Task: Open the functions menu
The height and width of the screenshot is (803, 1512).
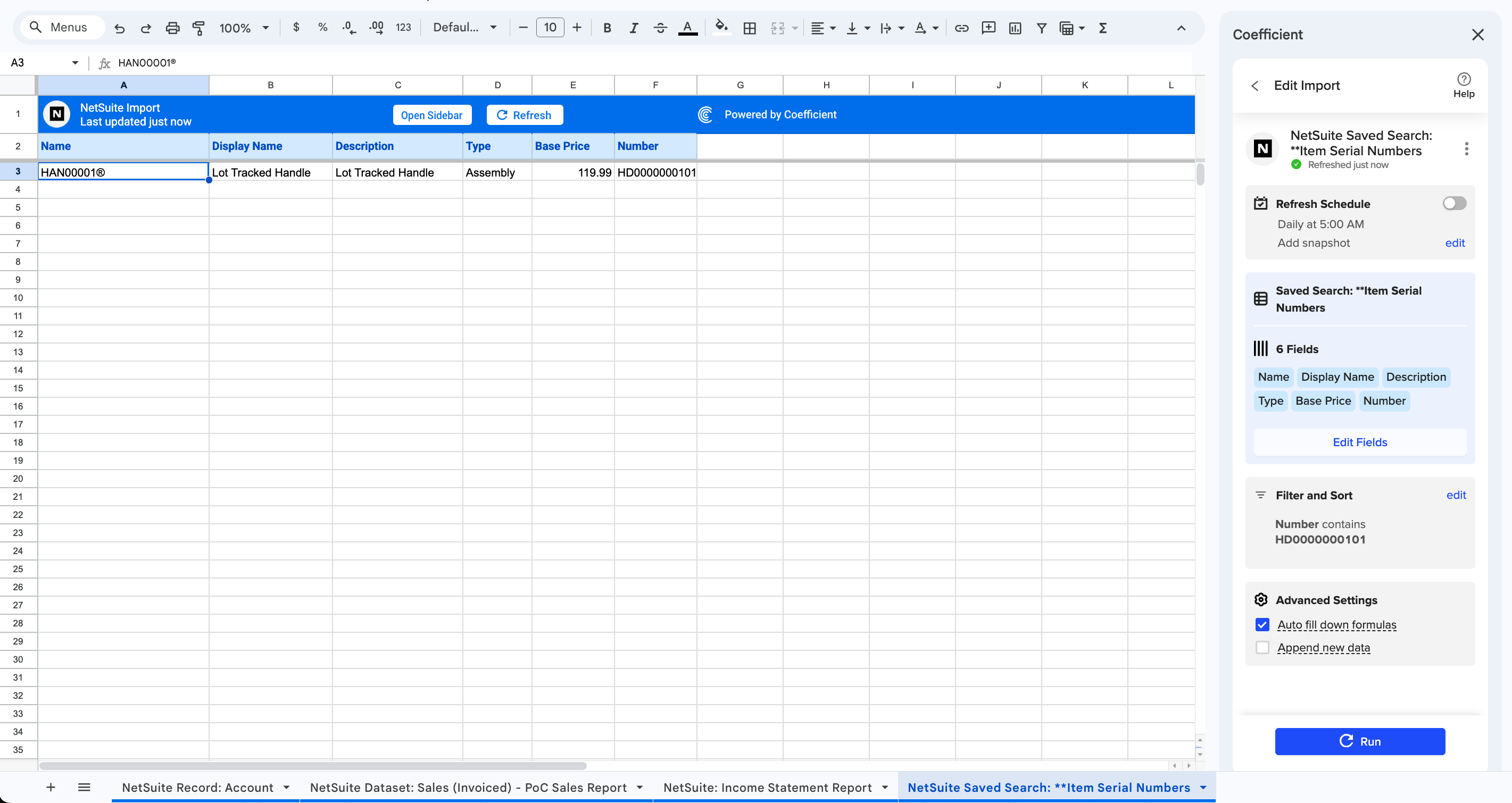Action: click(x=1103, y=28)
